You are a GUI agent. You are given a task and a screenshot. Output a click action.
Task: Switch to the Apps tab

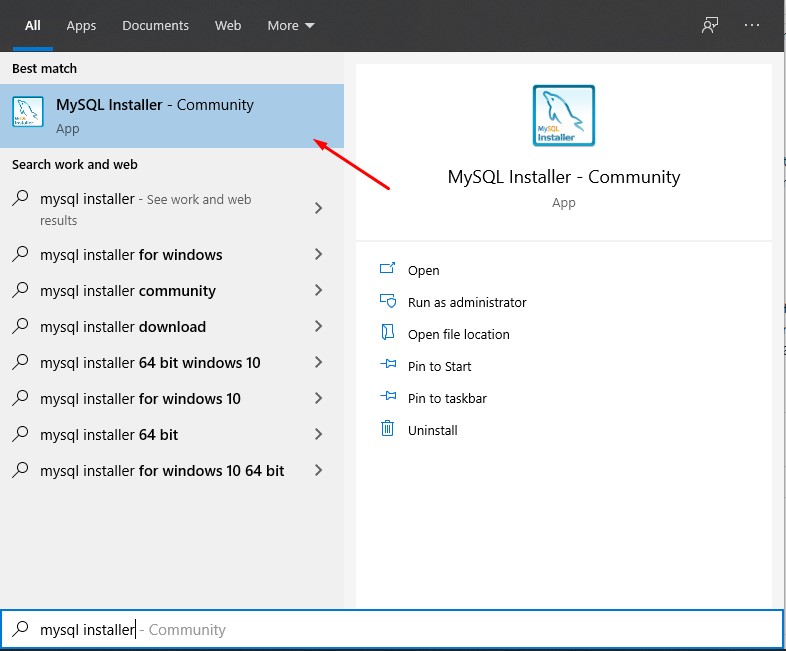(81, 26)
